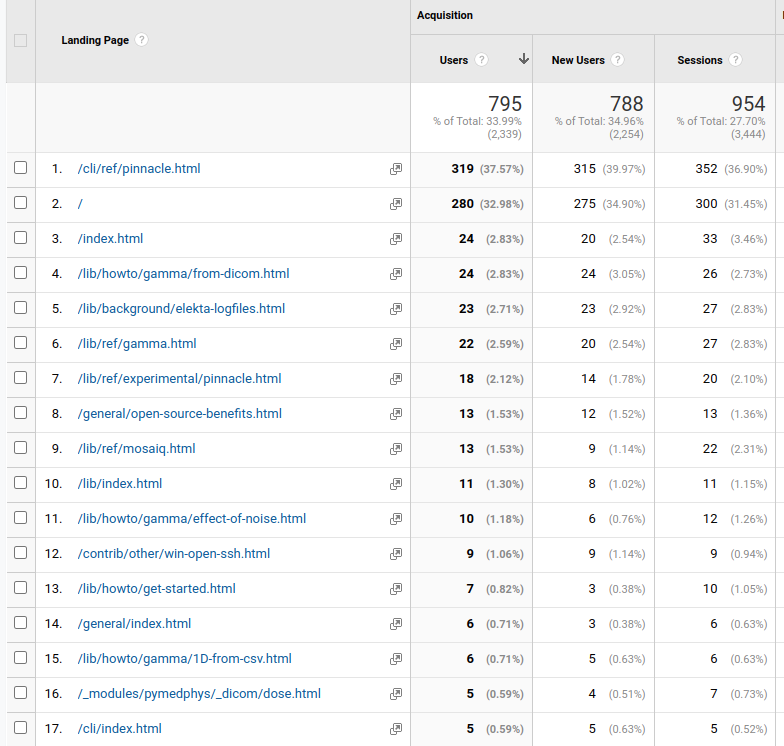
Task: Open the / root landing page link
Action: [x=80, y=204]
